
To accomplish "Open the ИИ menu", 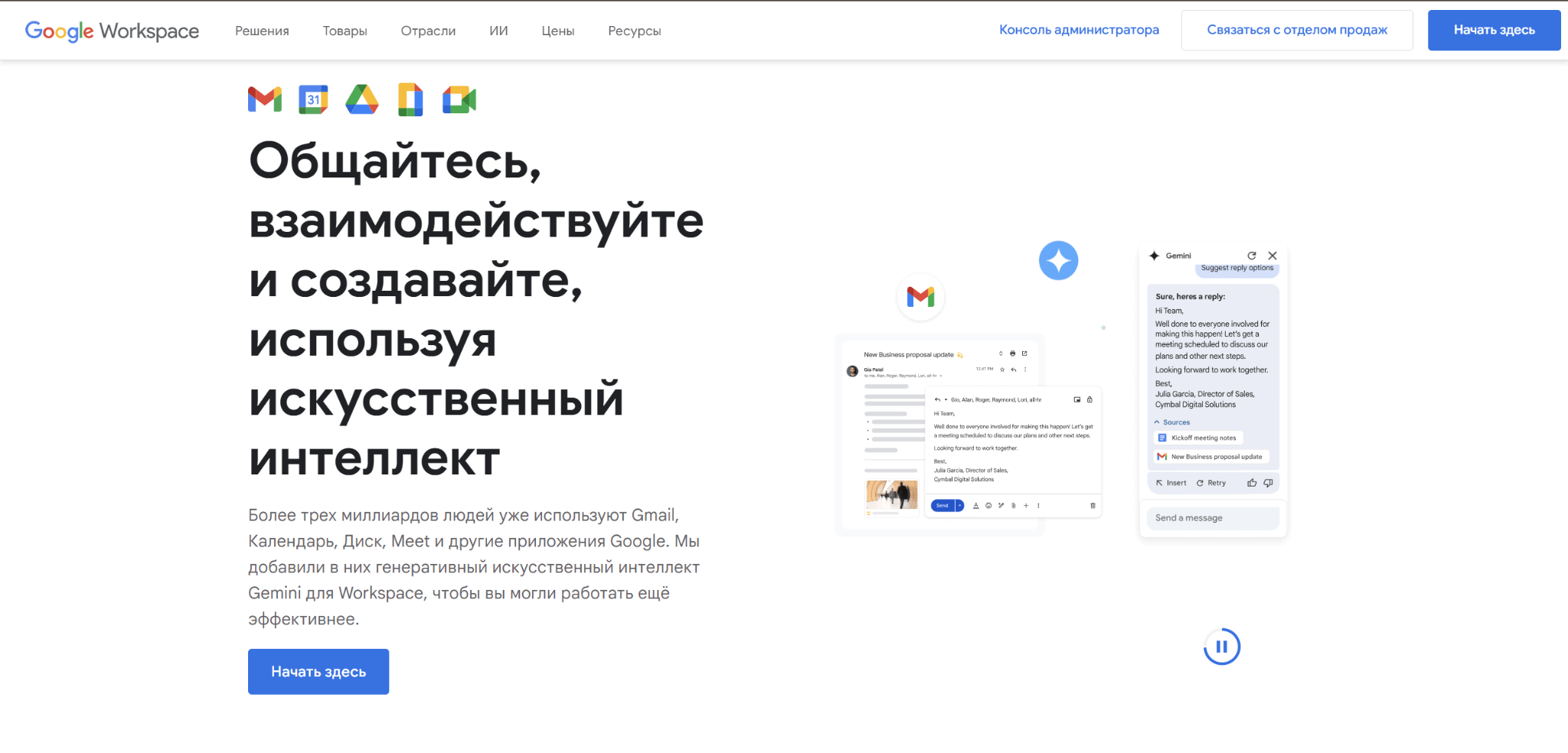I will 498,31.
